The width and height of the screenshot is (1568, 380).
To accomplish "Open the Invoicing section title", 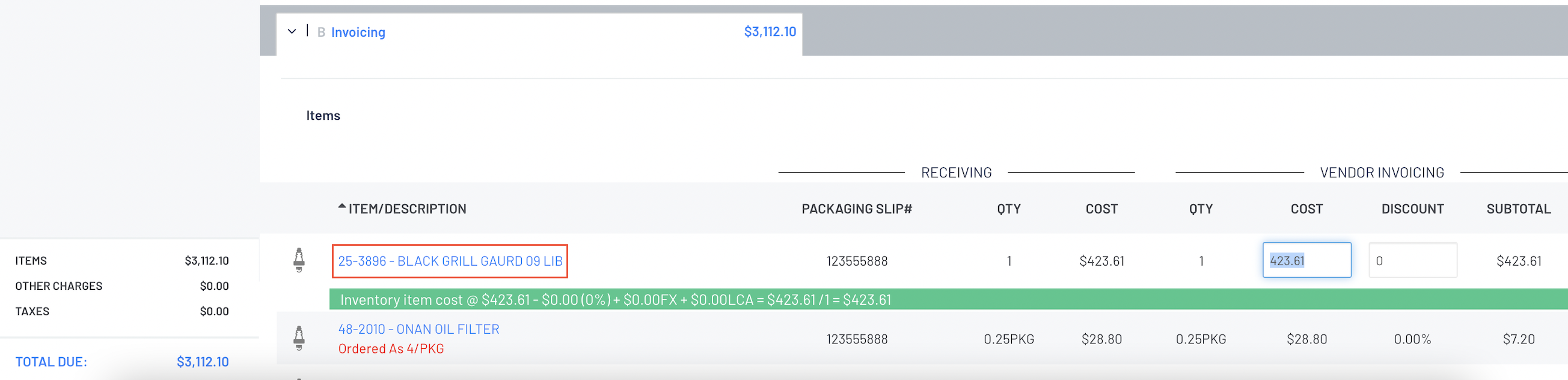I will [x=358, y=32].
